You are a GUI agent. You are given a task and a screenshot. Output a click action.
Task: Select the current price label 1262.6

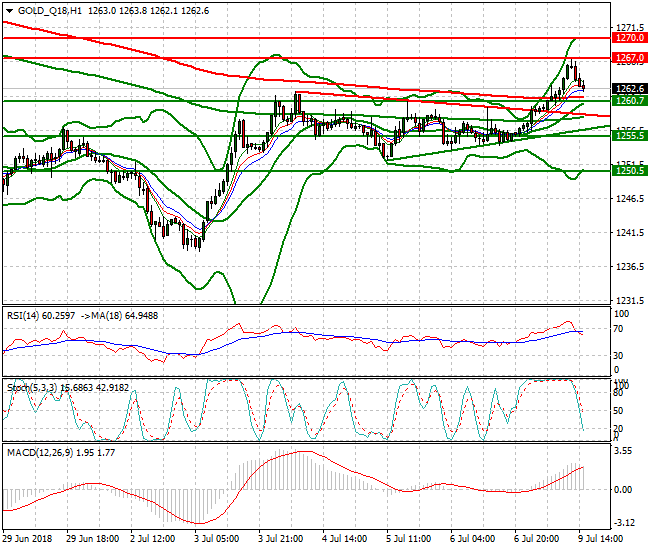pos(630,89)
